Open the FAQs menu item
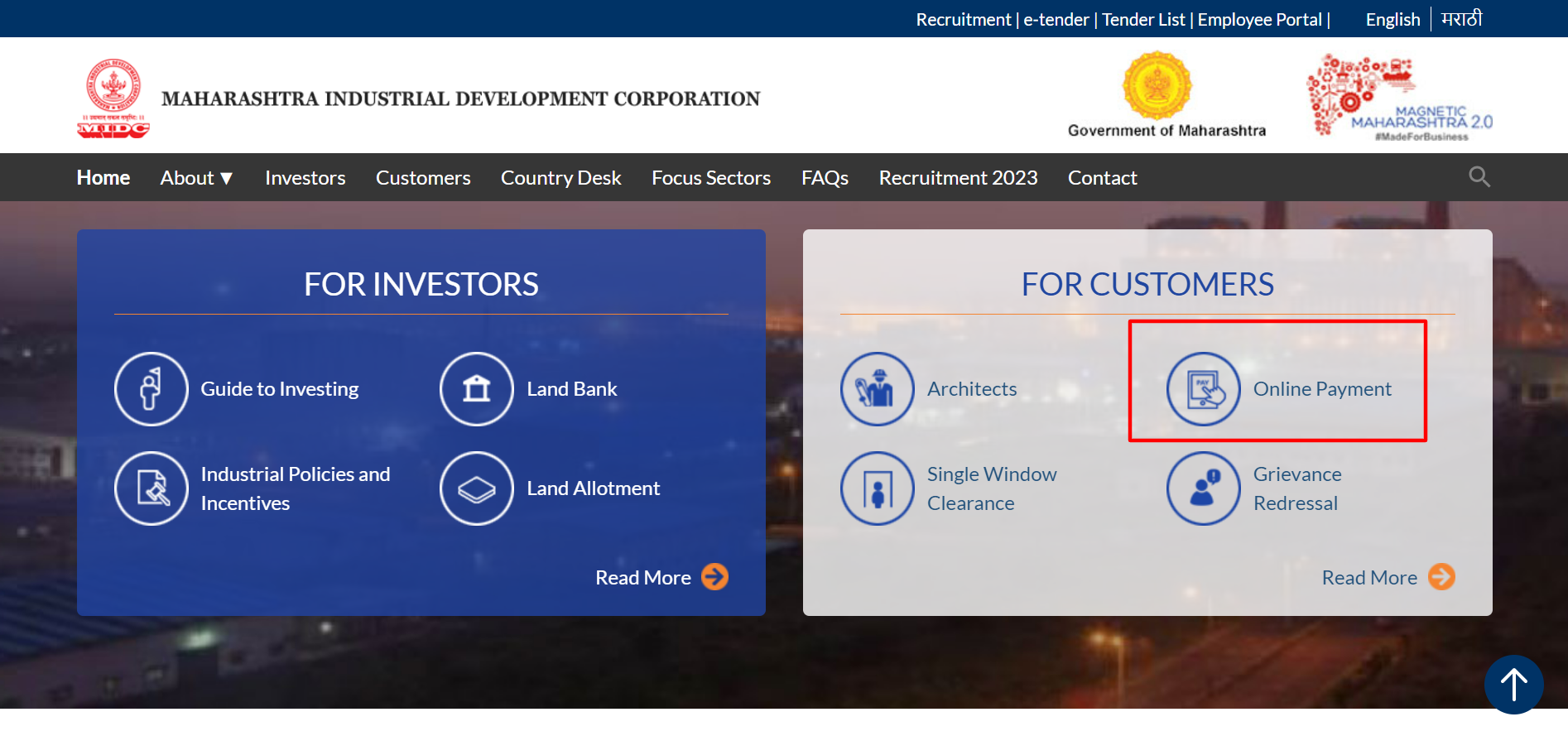The width and height of the screenshot is (1568, 736). [825, 178]
